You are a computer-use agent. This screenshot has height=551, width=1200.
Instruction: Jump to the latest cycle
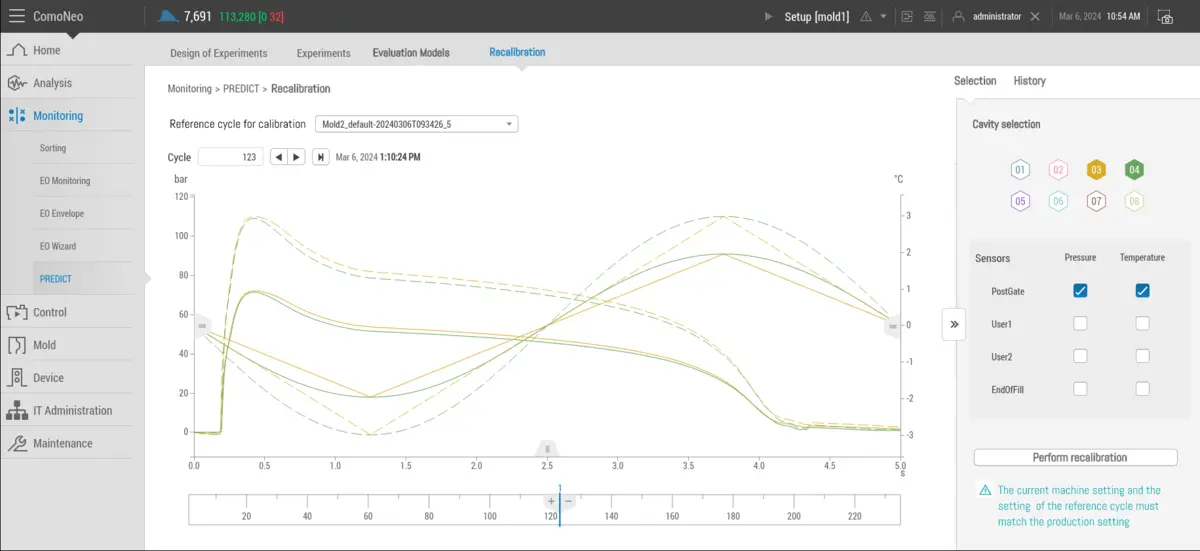coord(320,157)
